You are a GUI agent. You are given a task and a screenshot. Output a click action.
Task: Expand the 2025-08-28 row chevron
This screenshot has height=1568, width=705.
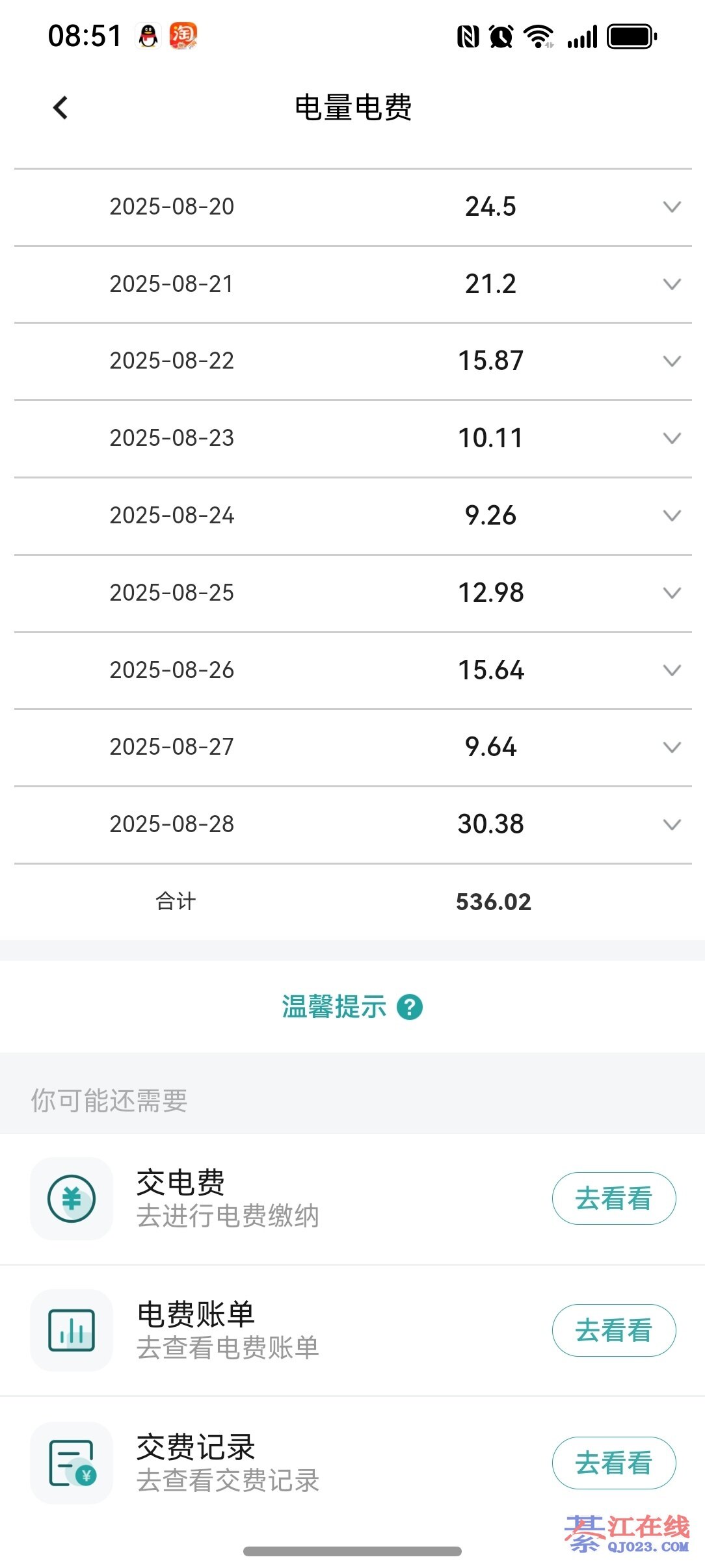[672, 824]
